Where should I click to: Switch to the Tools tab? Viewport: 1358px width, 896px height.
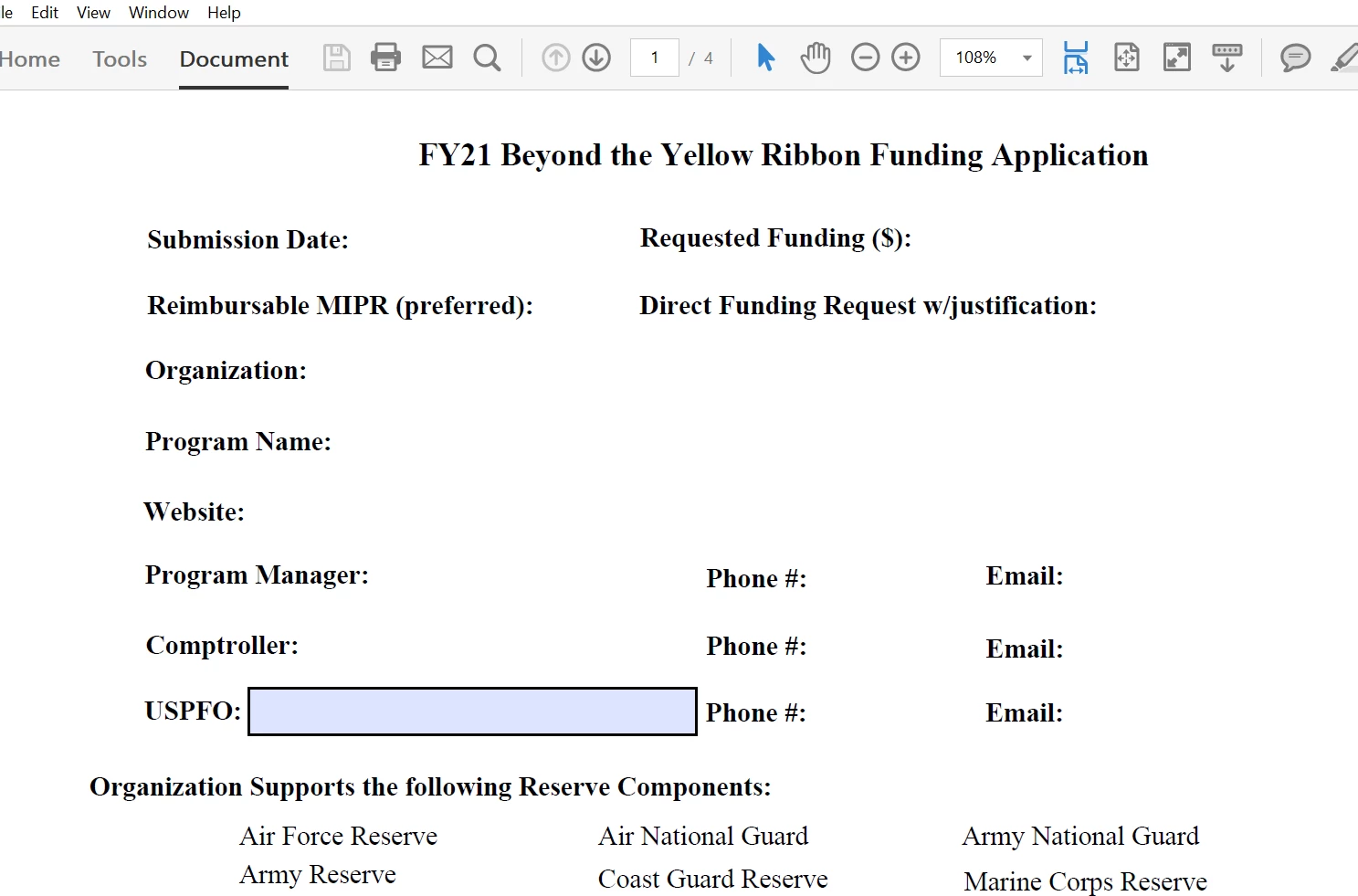click(x=120, y=59)
